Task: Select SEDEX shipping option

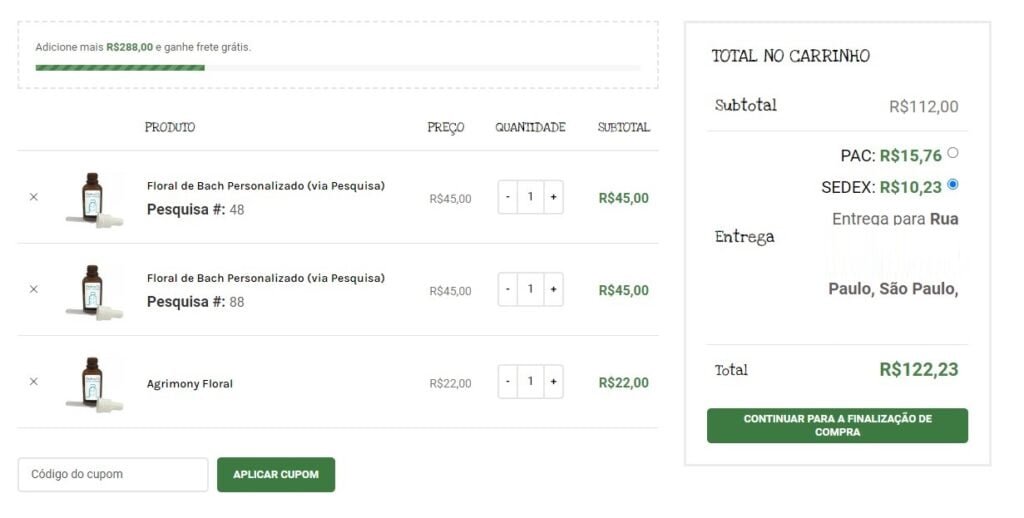Action: point(952,184)
